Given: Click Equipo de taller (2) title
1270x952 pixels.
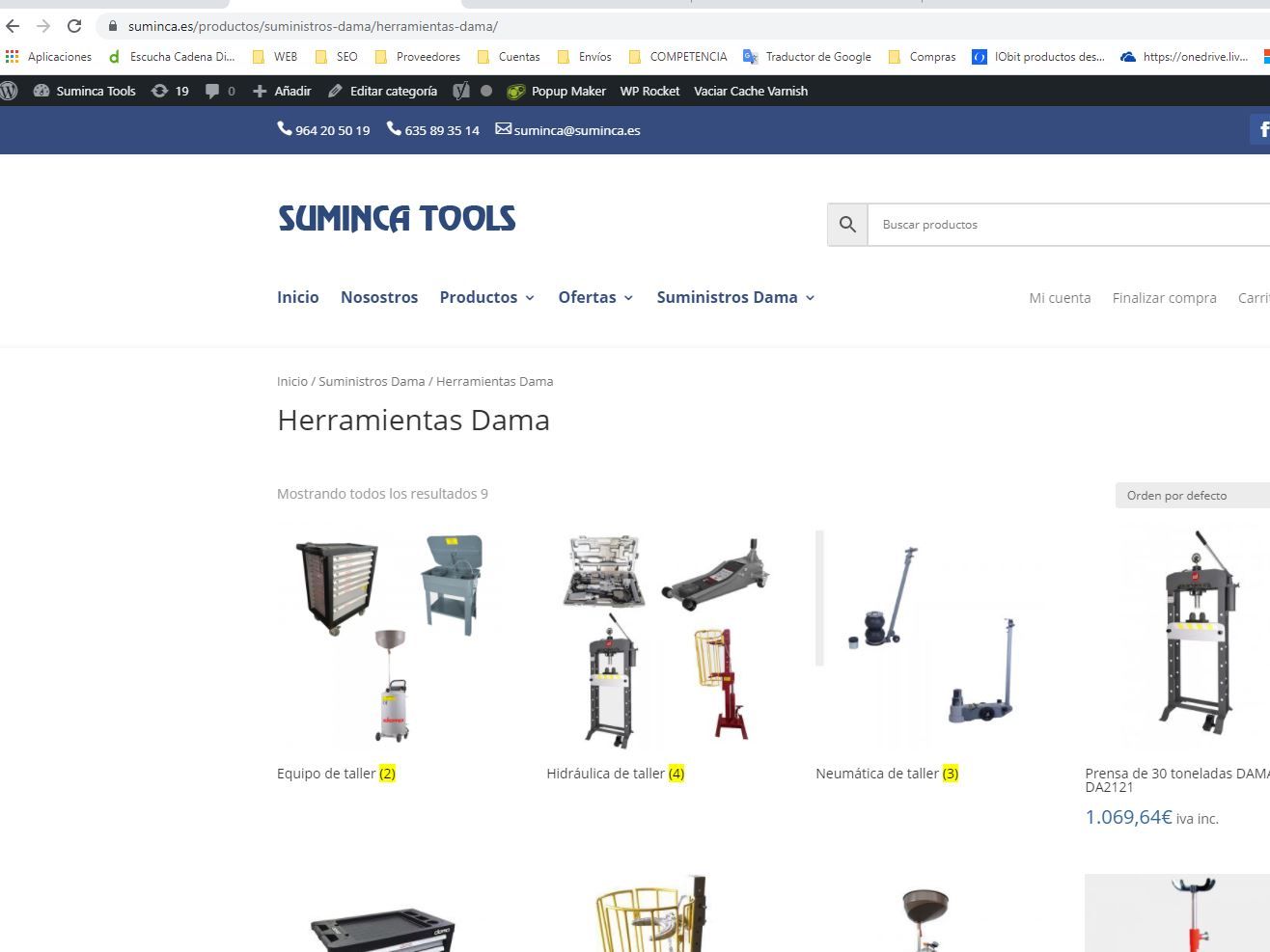Looking at the screenshot, I should (x=336, y=774).
